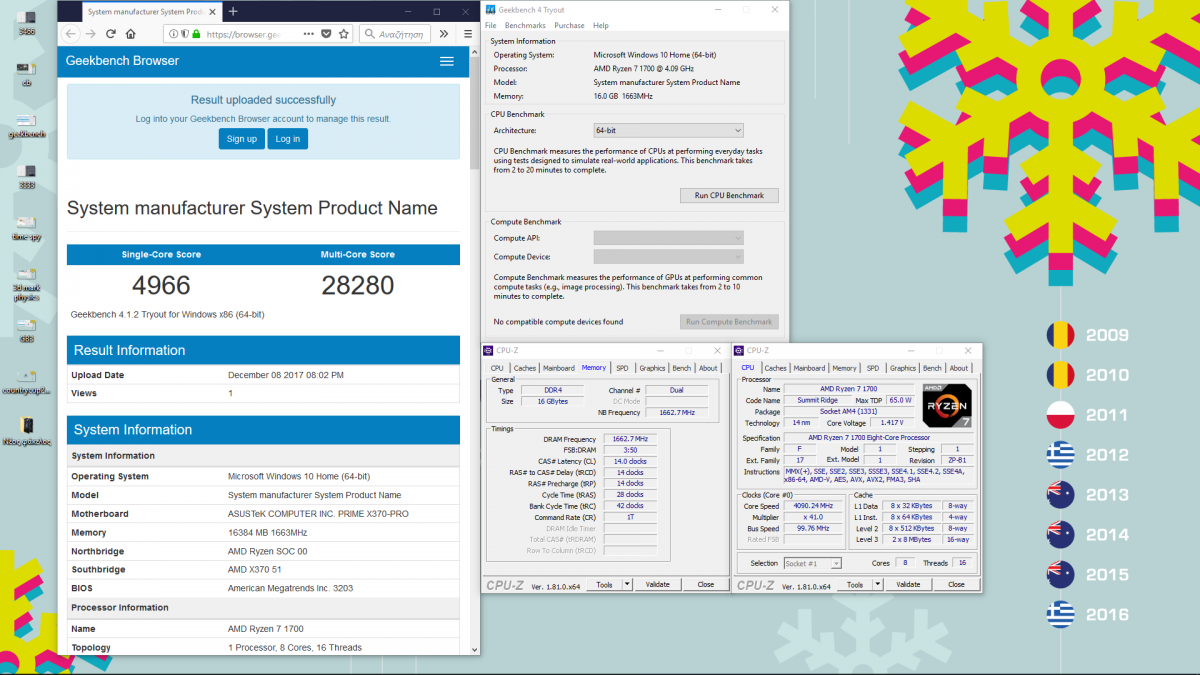Viewport: 1200px width, 675px height.
Task: Expand Tools arrow in Memory-tab CPU-Z window
Action: [x=627, y=584]
